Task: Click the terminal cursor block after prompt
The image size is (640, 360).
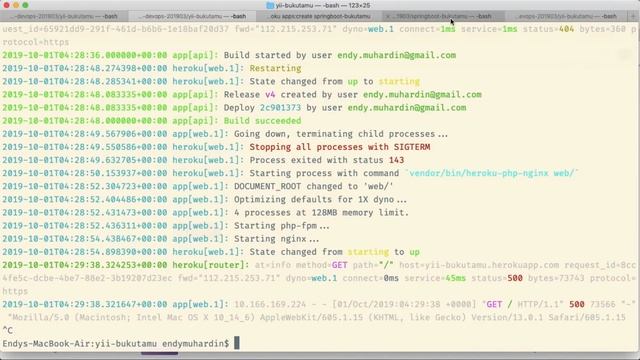Action: (237, 343)
